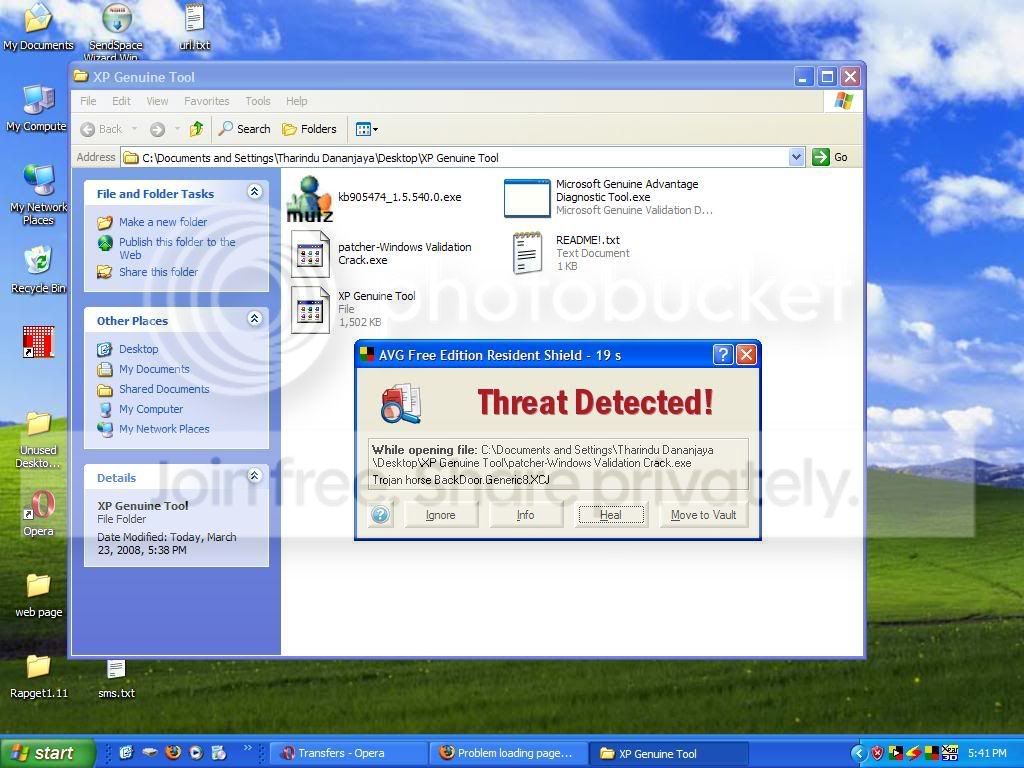
Task: Open Unused Desktop folder icon
Action: pyautogui.click(x=38, y=424)
